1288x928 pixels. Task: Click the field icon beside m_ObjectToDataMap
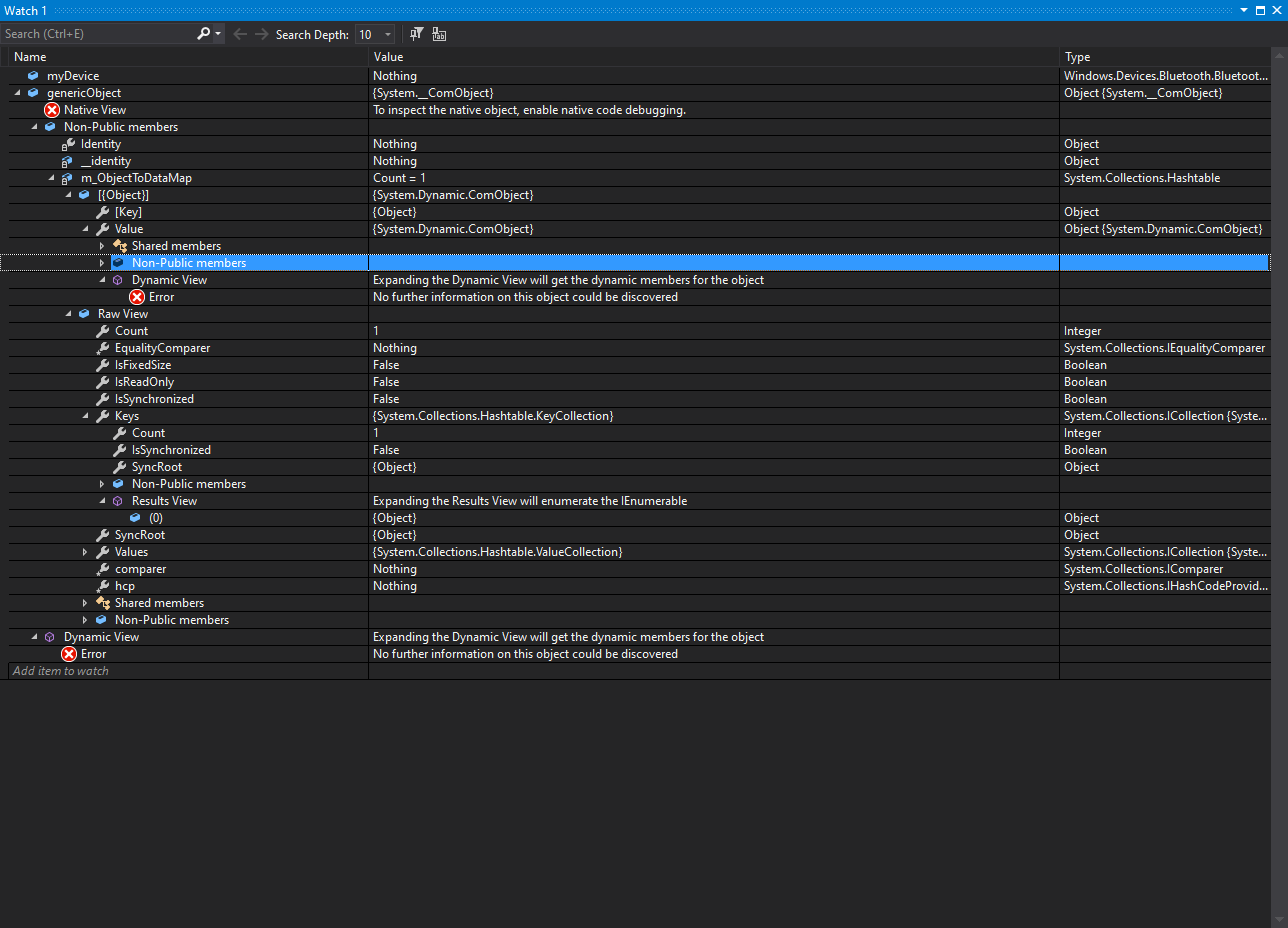pos(68,178)
